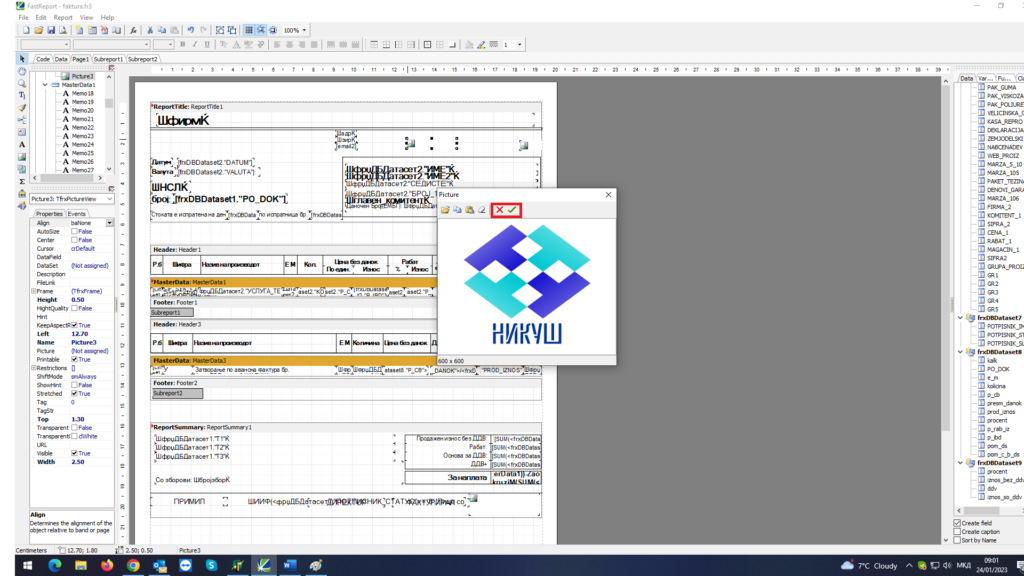
Task: Expand Frame property group
Action: 34,291
